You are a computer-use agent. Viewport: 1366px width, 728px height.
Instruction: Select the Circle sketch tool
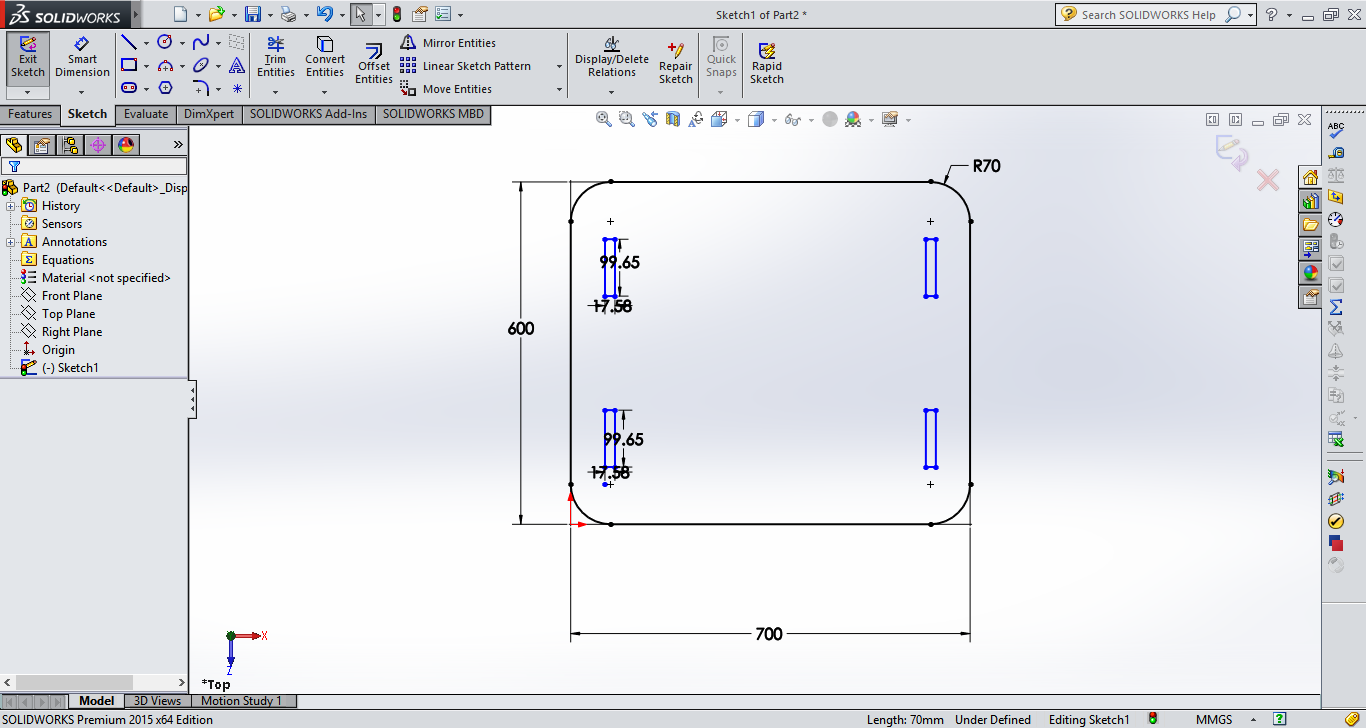click(x=165, y=42)
